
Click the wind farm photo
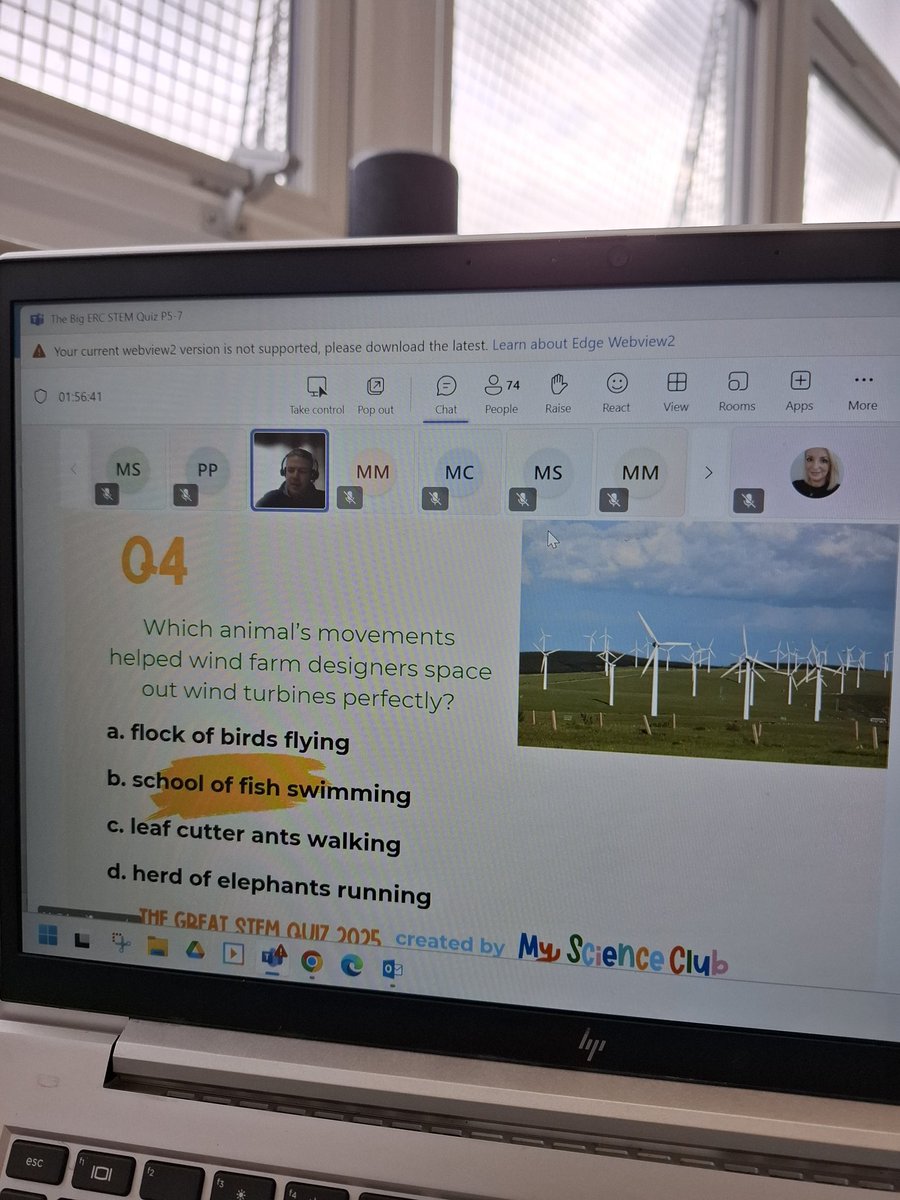pyautogui.click(x=706, y=643)
